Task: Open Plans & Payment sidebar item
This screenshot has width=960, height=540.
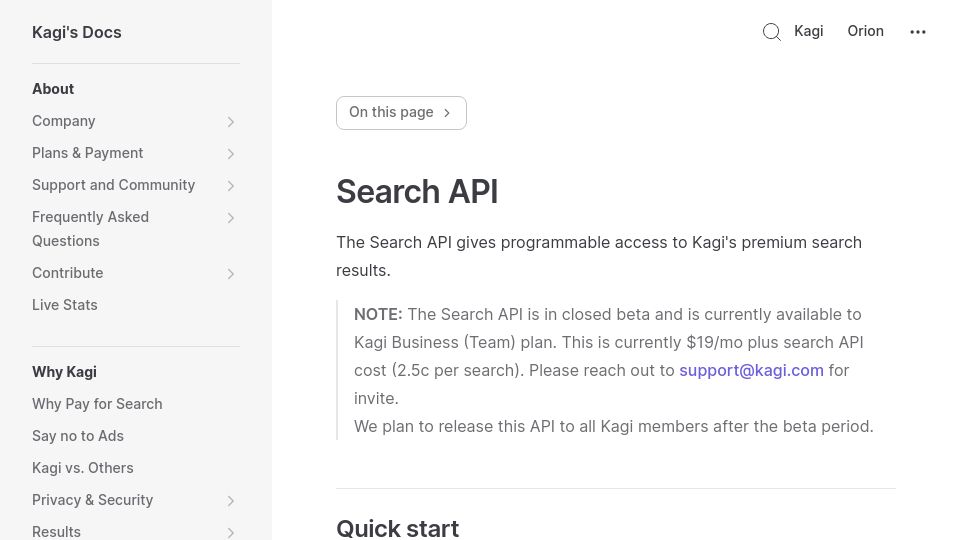Action: click(x=88, y=153)
